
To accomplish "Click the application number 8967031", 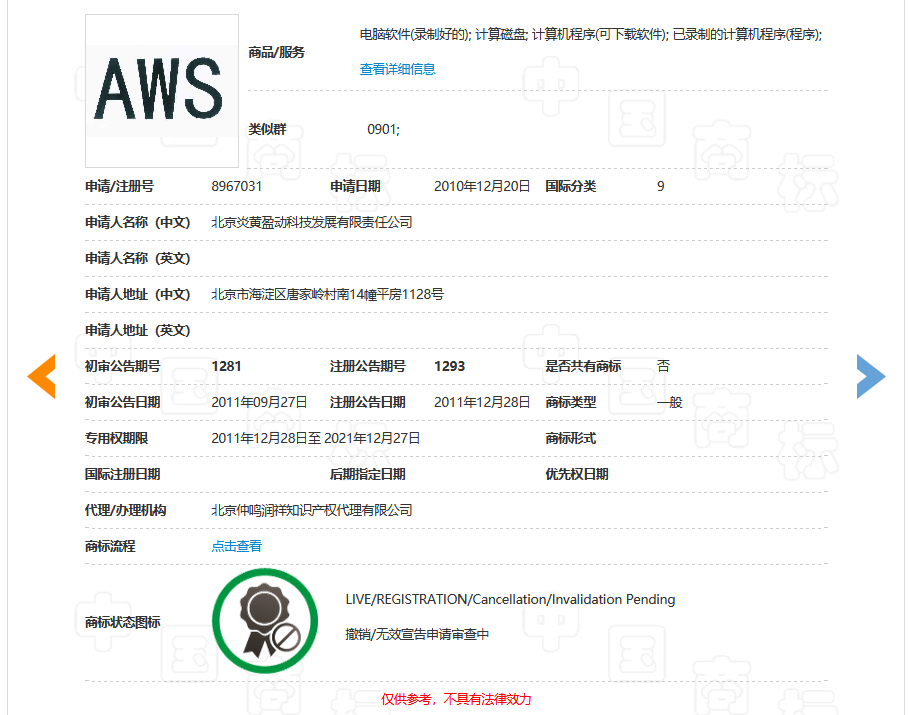I will point(237,186).
